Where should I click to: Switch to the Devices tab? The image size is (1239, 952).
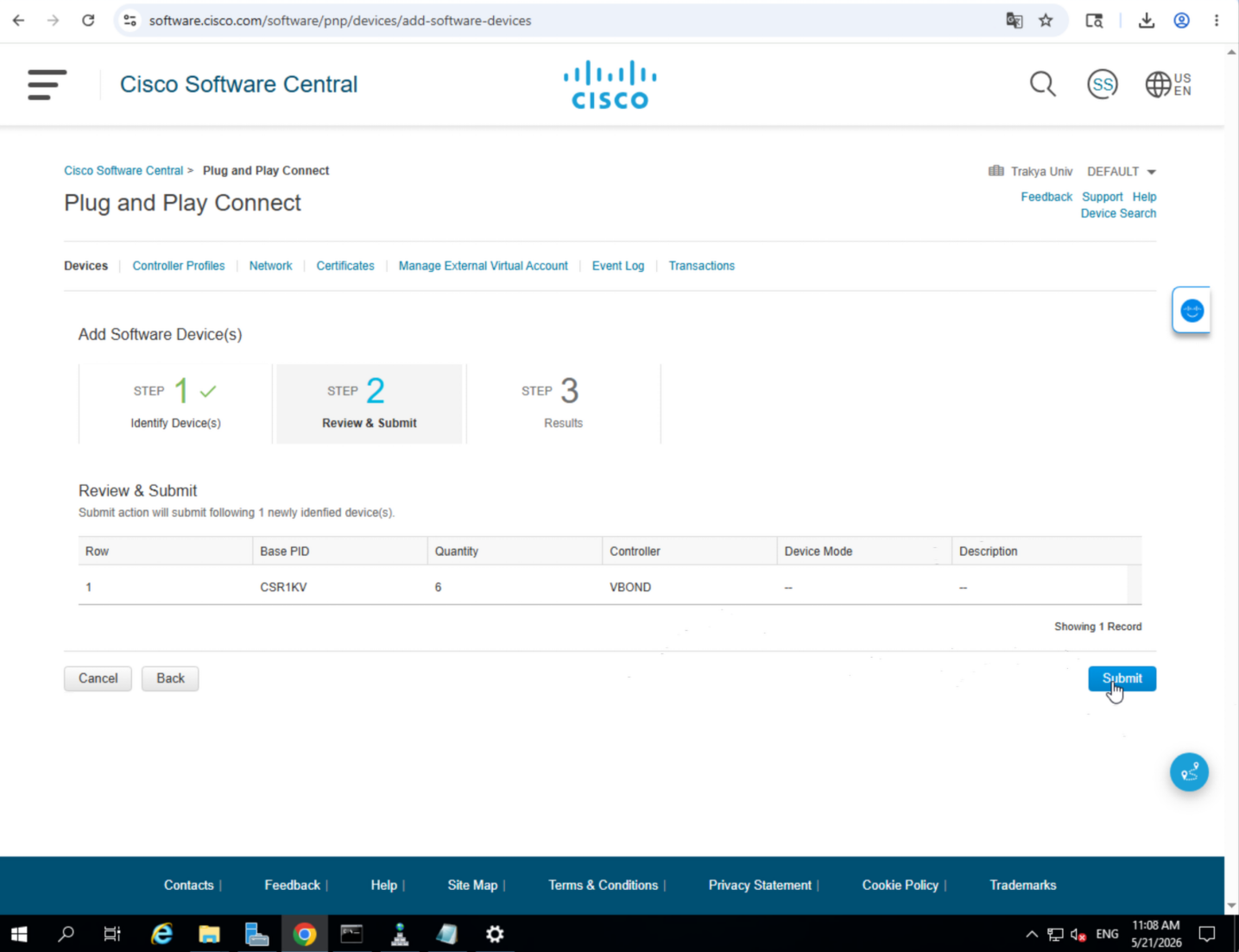[85, 266]
